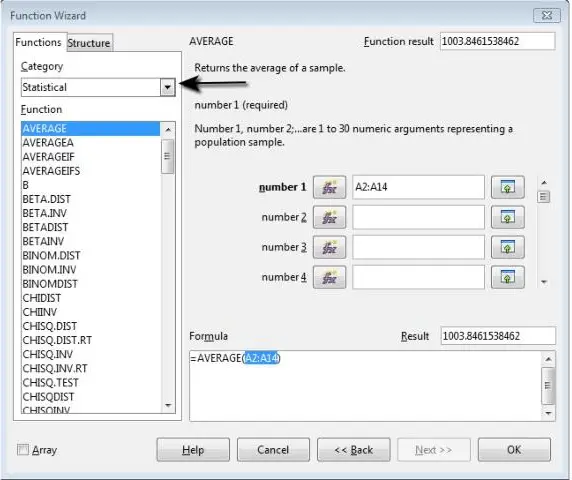Select CHIINV in the function list
This screenshot has height=480, width=572.
(90, 312)
